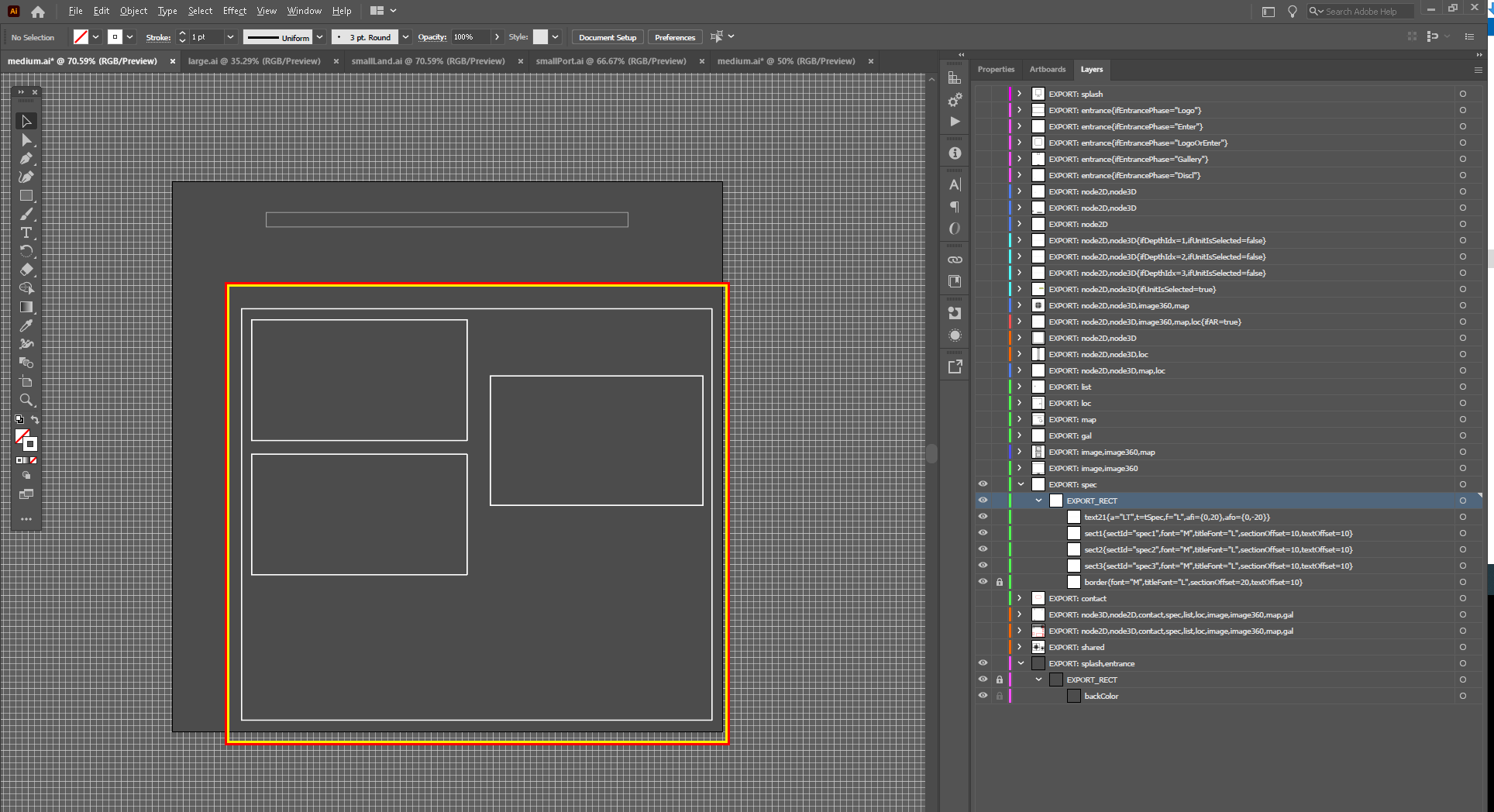Hide the EXPORT: spec layer
This screenshot has width=1494, height=812.
tap(983, 484)
